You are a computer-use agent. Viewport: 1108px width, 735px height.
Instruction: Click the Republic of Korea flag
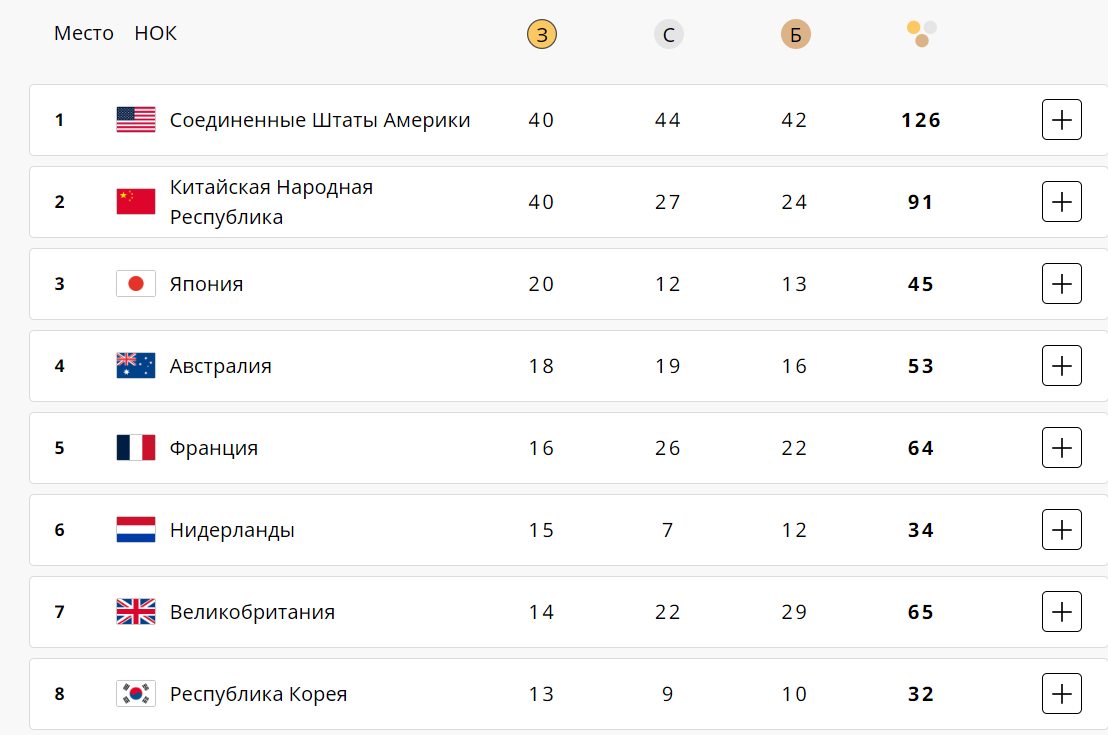pos(136,694)
